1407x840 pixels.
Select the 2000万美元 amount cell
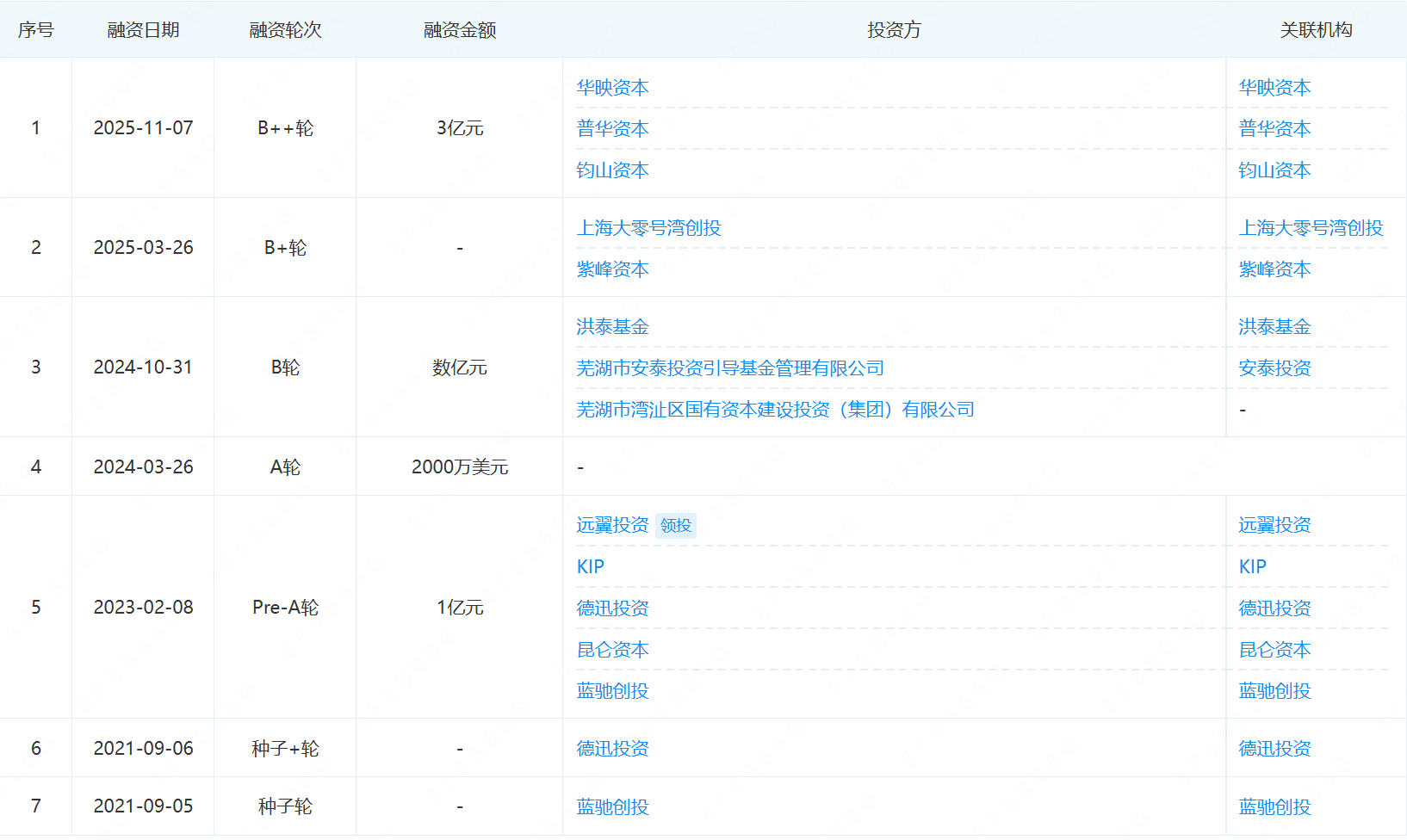pos(460,467)
